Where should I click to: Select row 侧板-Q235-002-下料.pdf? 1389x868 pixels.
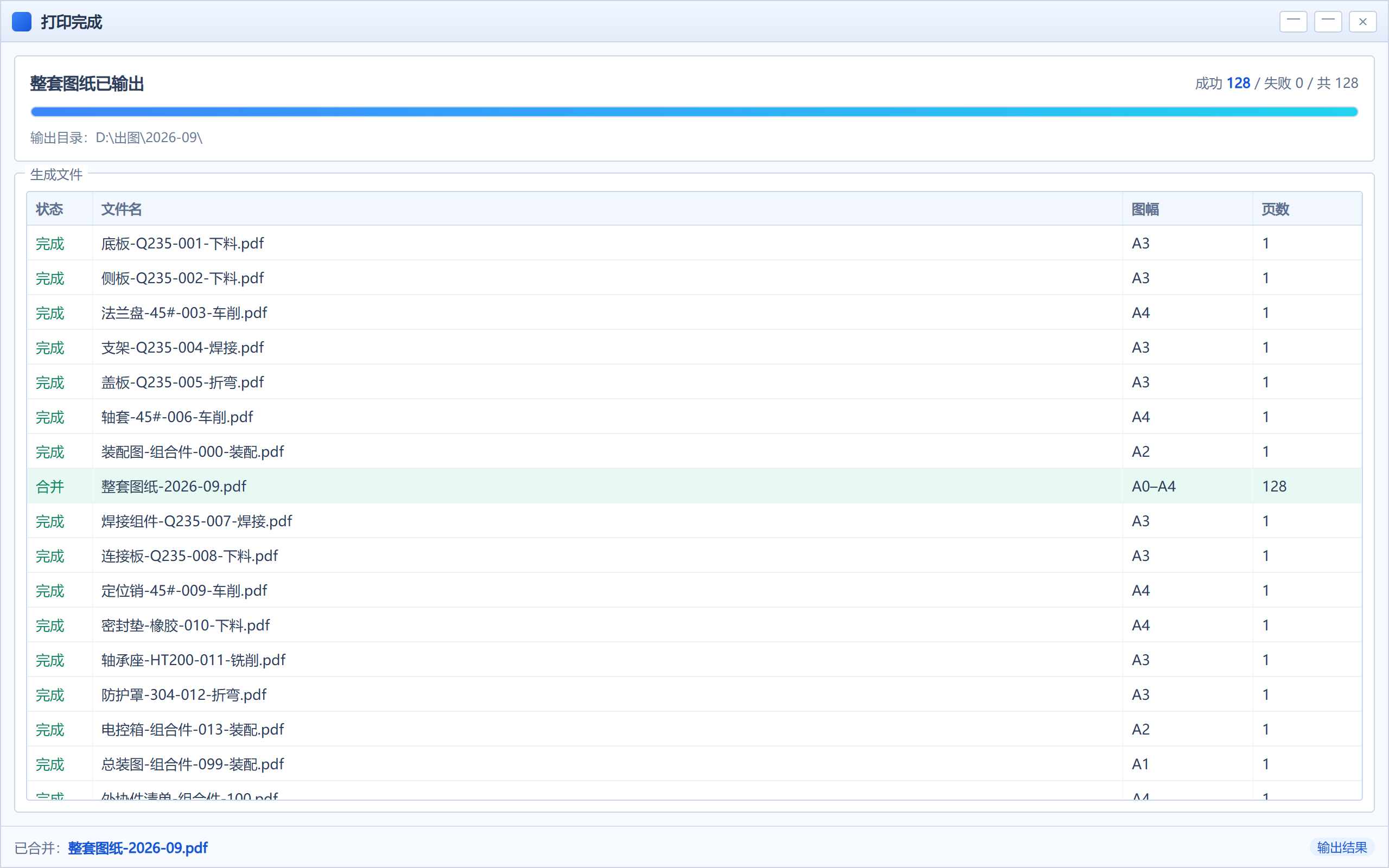pyautogui.click(x=694, y=278)
